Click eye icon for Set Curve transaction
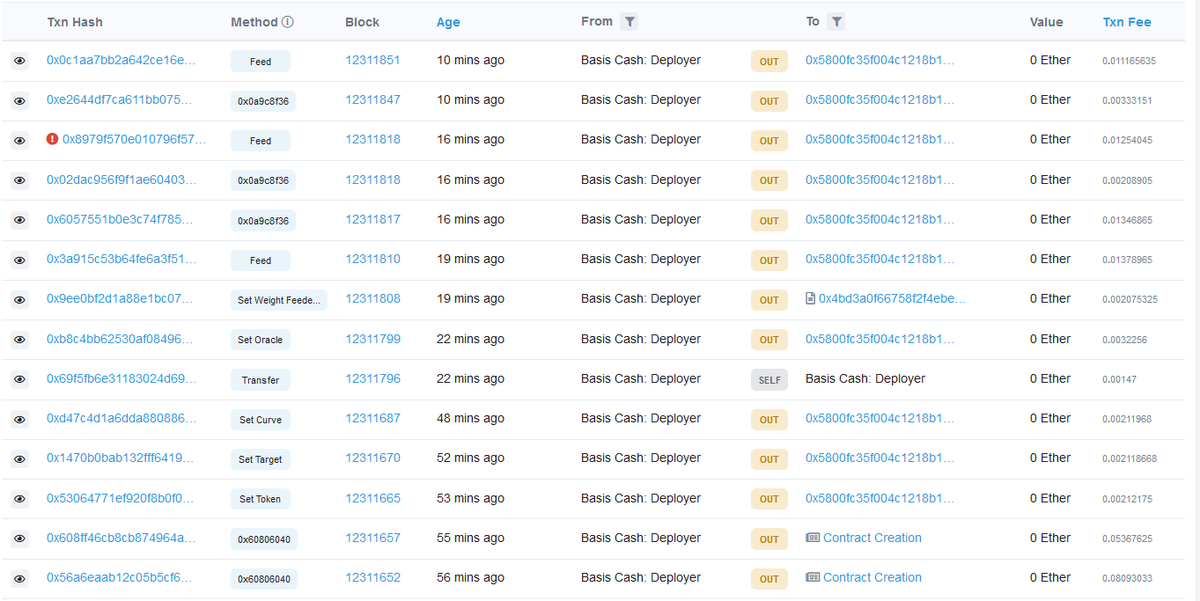The height and width of the screenshot is (601, 1200). tap(19, 420)
